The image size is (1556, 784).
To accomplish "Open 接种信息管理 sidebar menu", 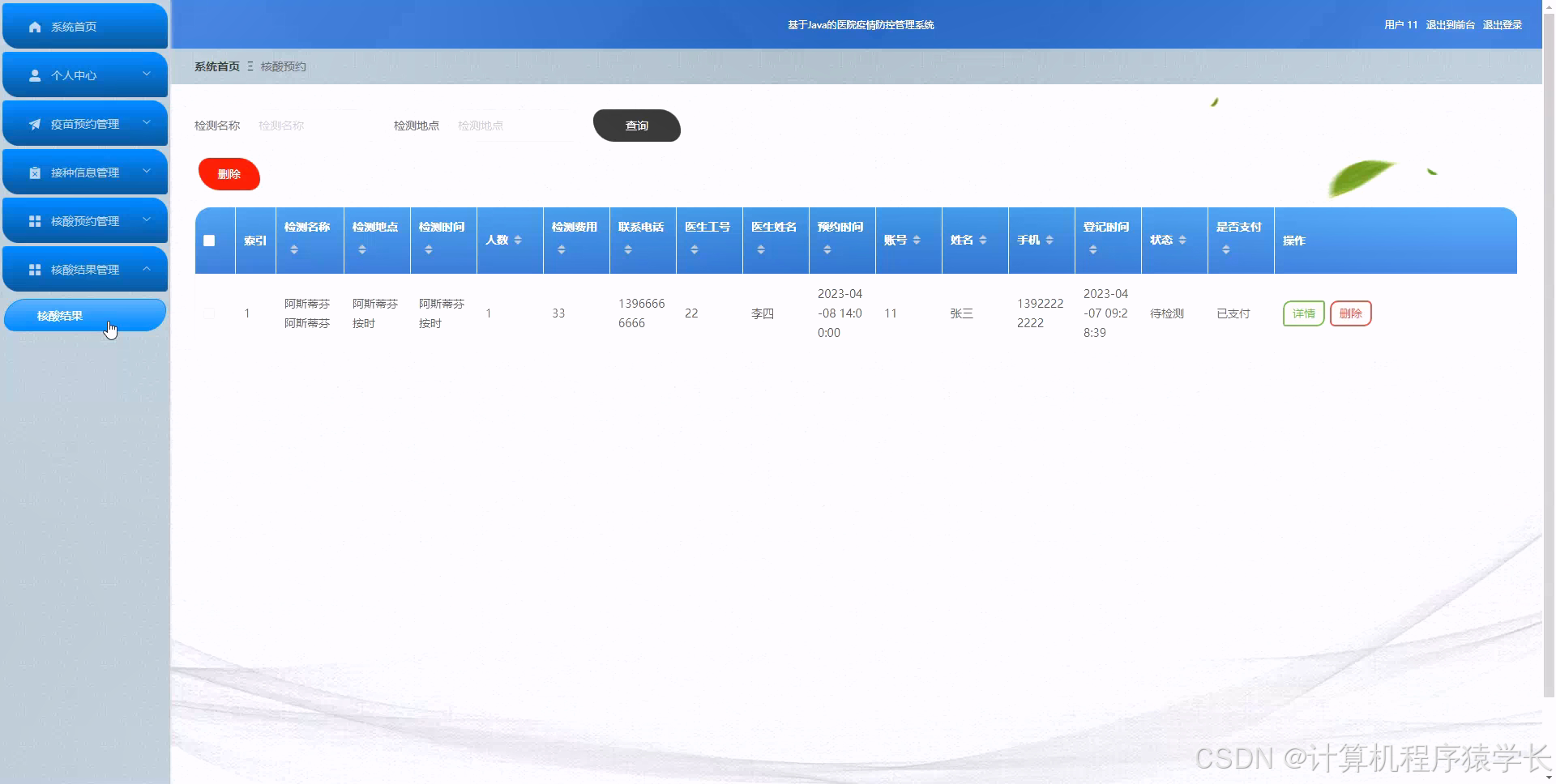I will point(85,172).
